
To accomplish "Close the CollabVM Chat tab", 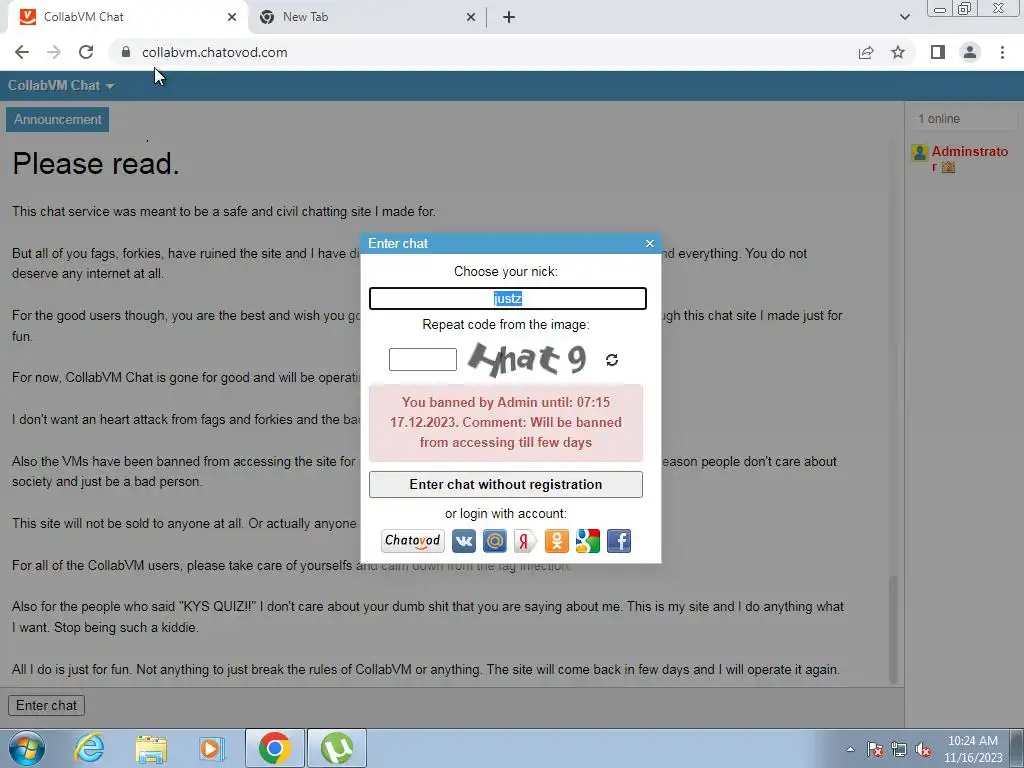I will click(232, 17).
